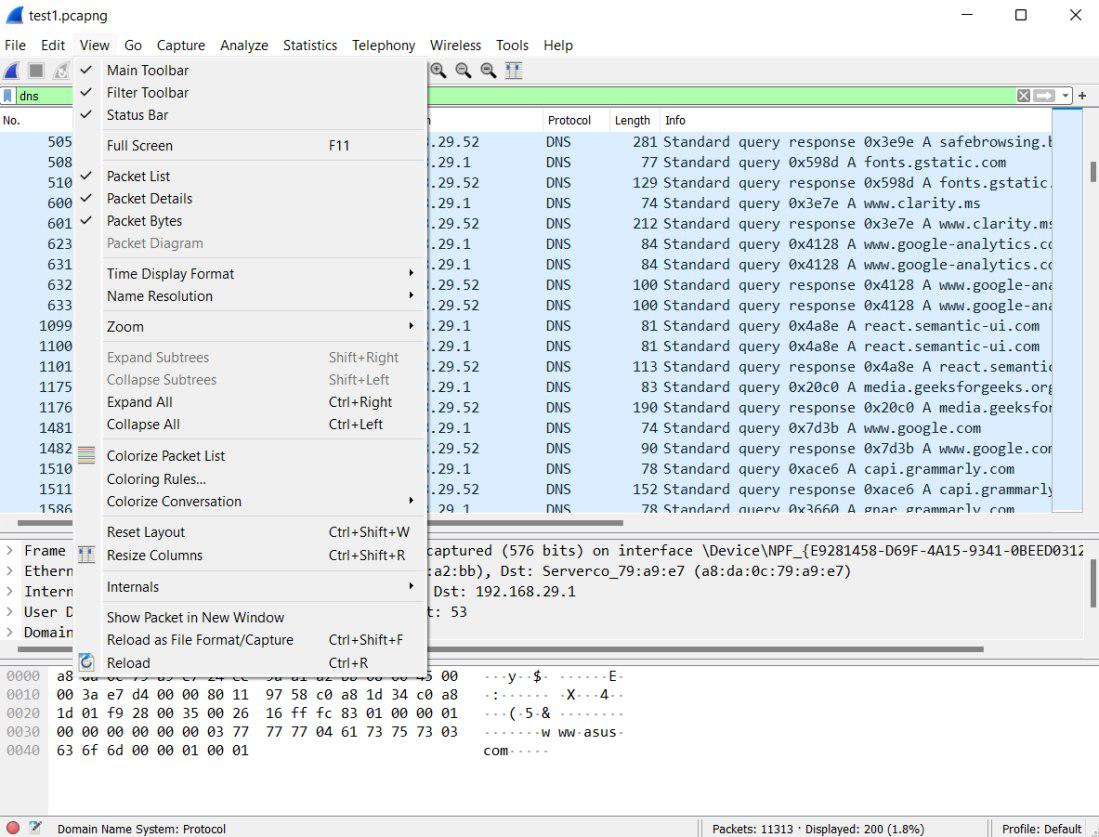Click the apply filter arrow icon

click(1044, 96)
